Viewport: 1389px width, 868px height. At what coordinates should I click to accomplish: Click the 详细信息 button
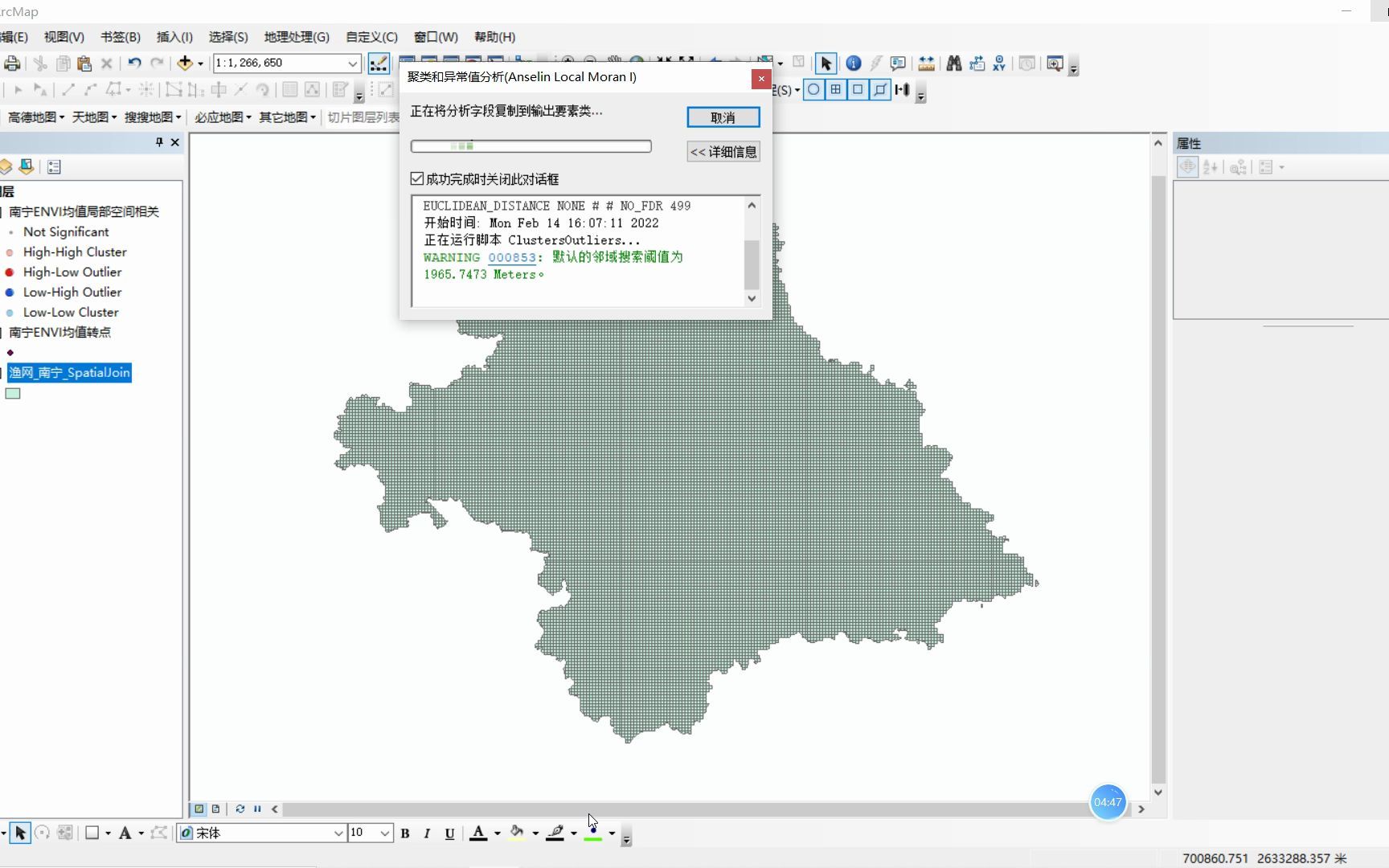pyautogui.click(x=722, y=151)
